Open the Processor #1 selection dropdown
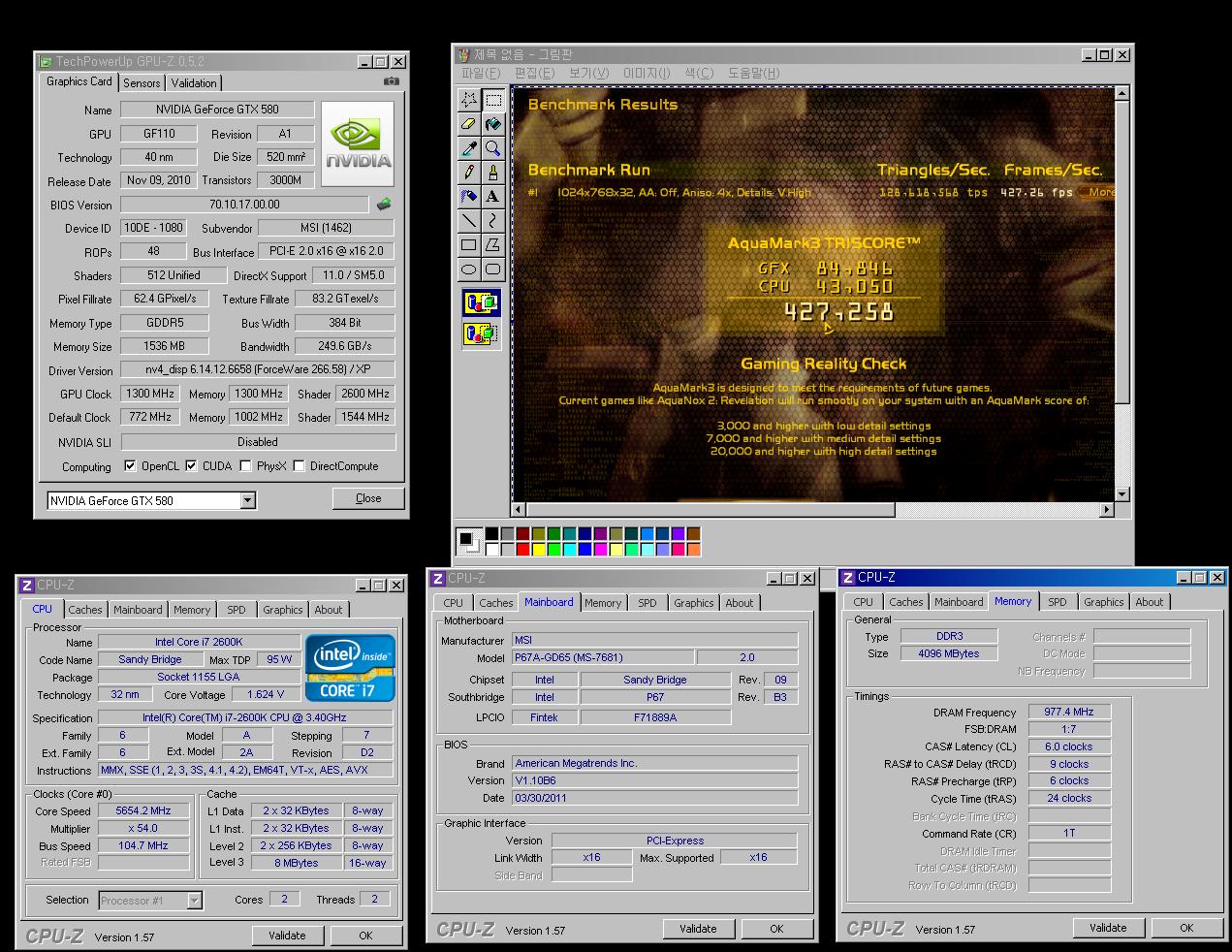 pyautogui.click(x=195, y=901)
